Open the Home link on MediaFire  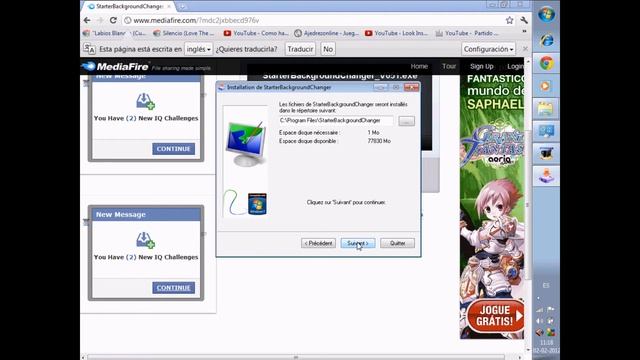point(419,66)
